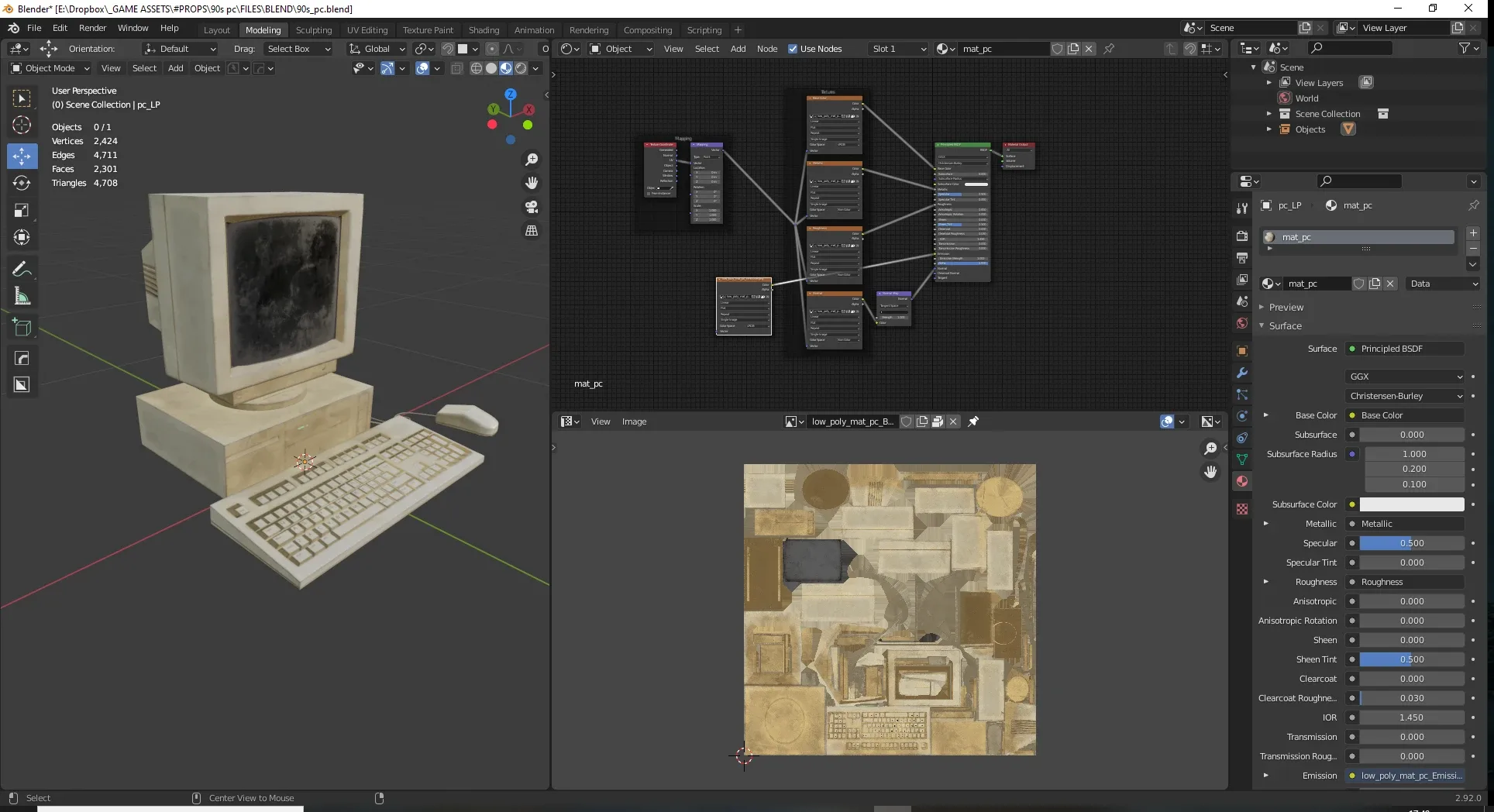The image size is (1494, 812).
Task: Click the Principled BSDF surface button
Action: click(1404, 349)
